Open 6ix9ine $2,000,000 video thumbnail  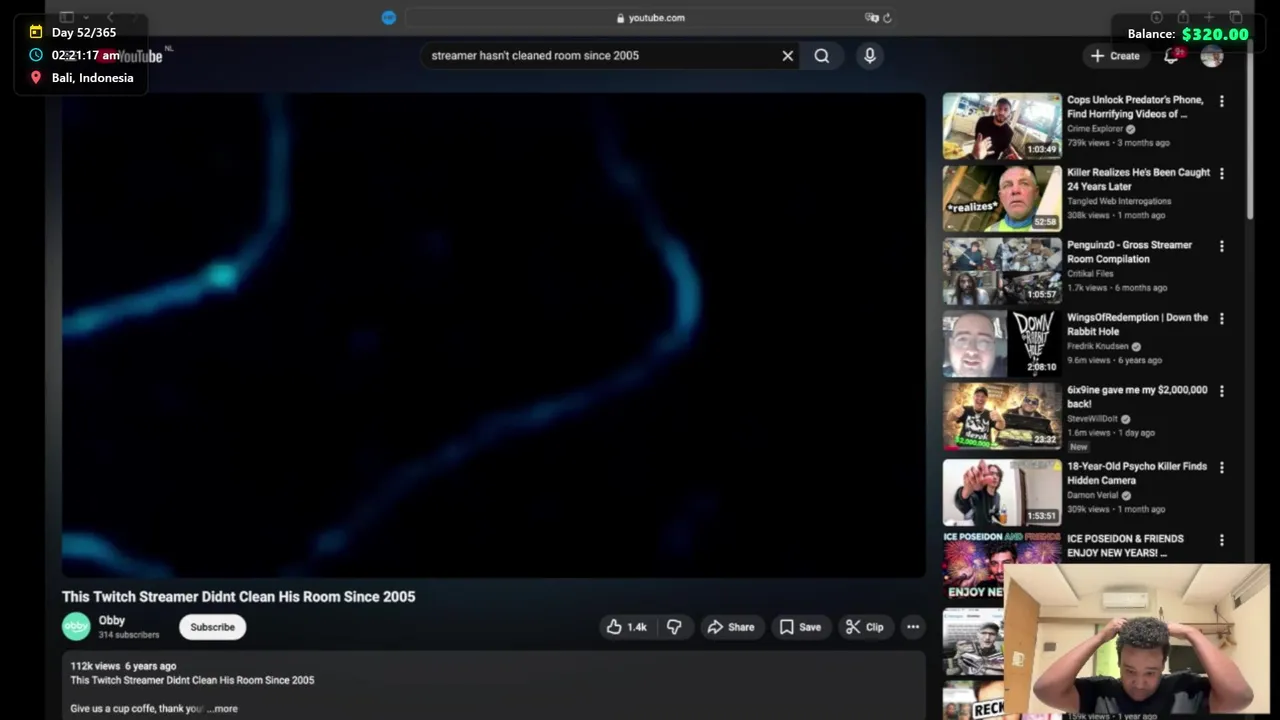pos(1002,416)
